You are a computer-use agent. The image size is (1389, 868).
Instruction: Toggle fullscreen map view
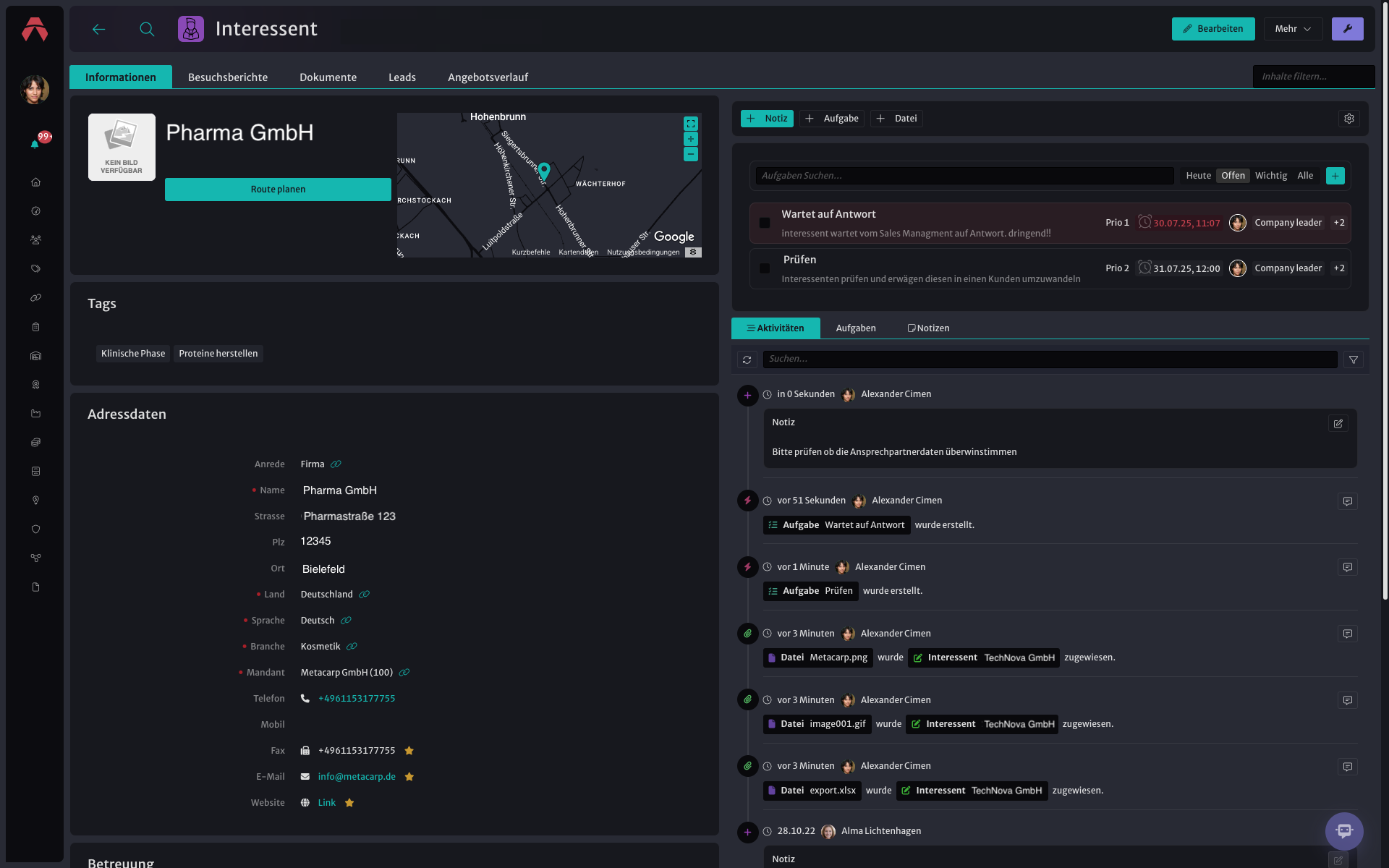click(691, 124)
